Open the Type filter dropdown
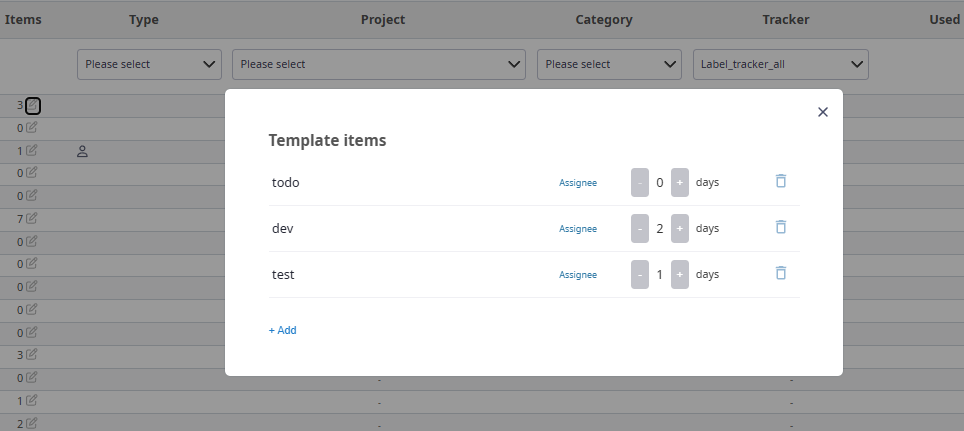Viewport: 964px width, 431px height. click(x=149, y=64)
